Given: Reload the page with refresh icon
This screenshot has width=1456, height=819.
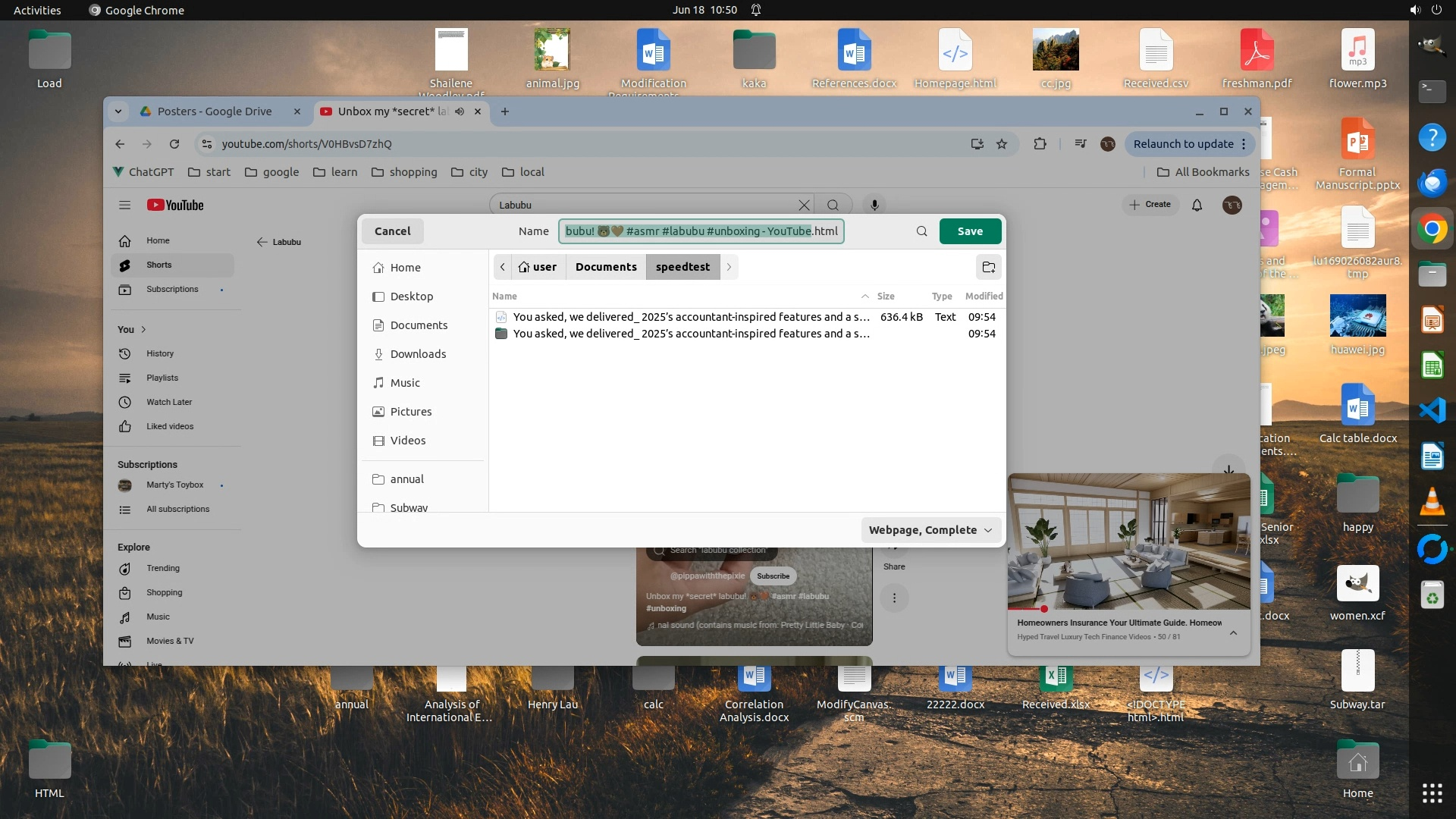Looking at the screenshot, I should [x=174, y=144].
